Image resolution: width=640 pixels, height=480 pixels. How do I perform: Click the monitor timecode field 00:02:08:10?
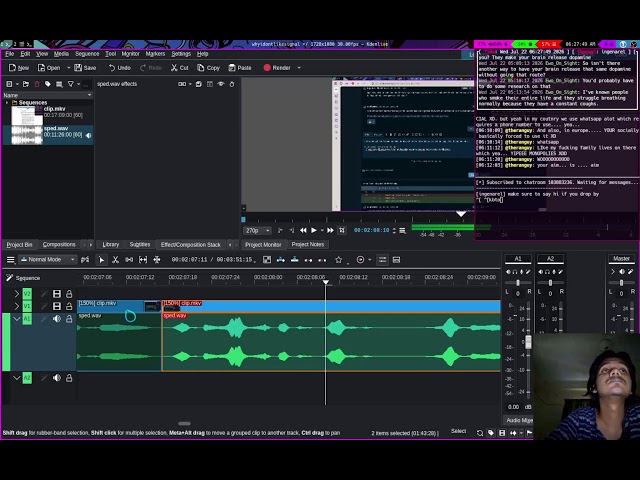[x=371, y=230]
